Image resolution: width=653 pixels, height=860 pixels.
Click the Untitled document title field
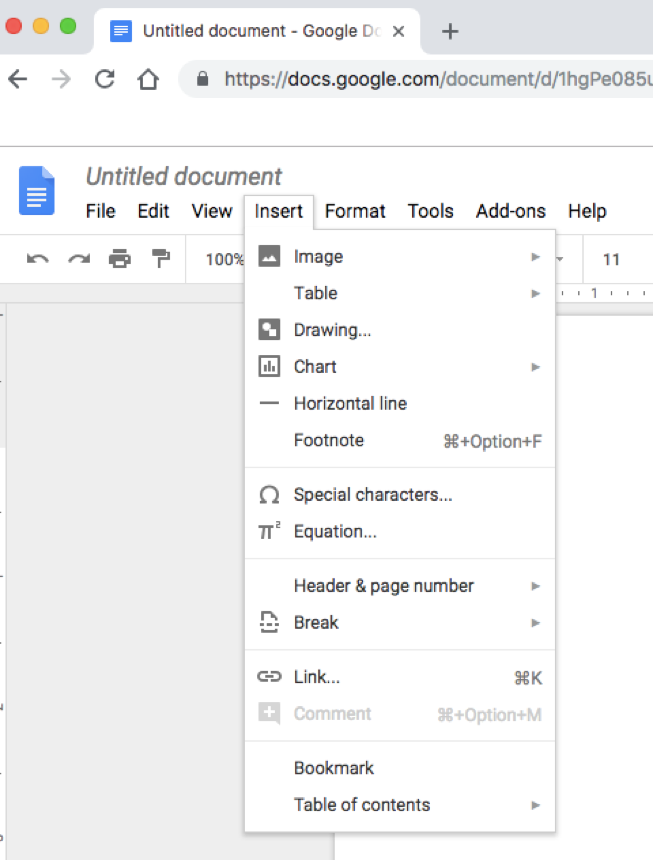click(x=184, y=177)
